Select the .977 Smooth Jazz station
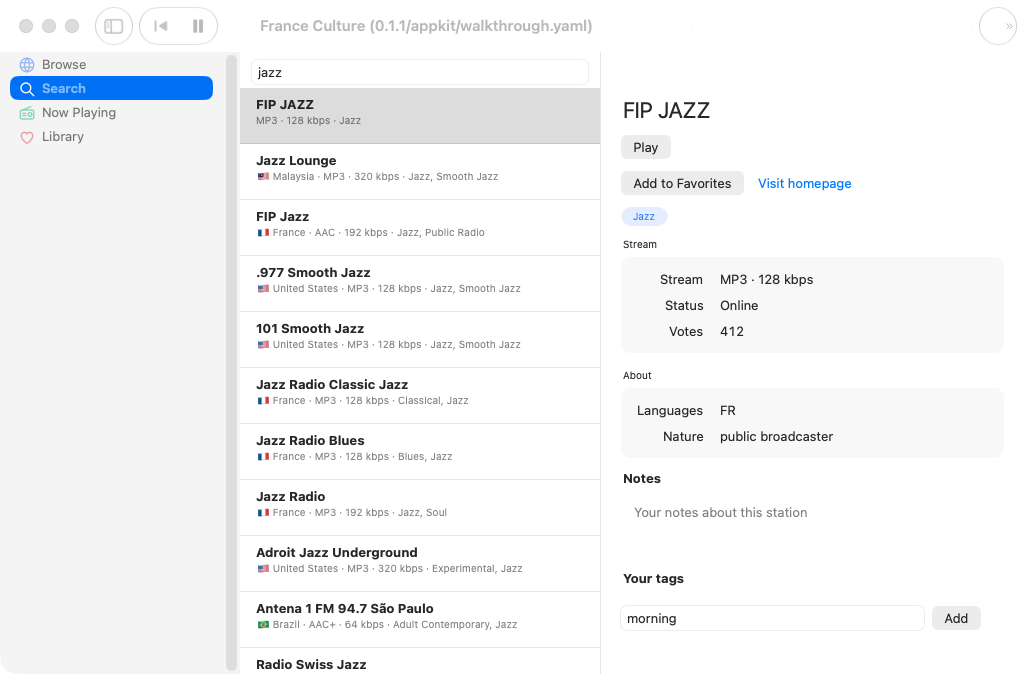Screen dimensions: 1024x674 tap(420, 284)
